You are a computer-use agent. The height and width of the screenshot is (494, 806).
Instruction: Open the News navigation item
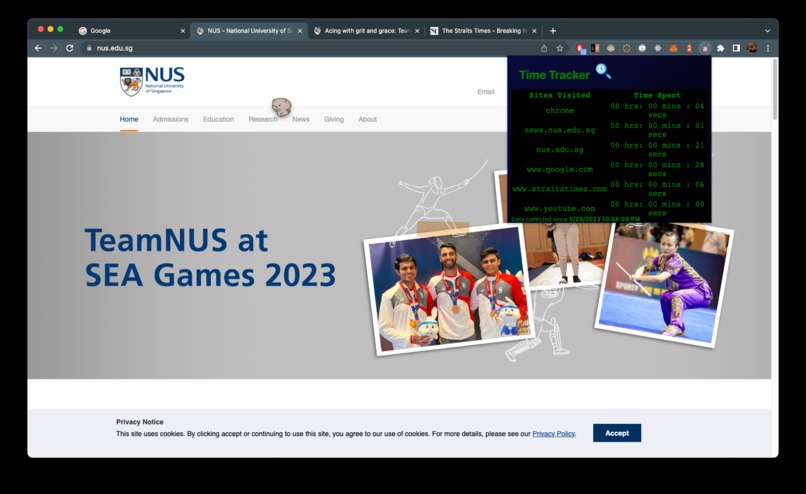coord(301,119)
